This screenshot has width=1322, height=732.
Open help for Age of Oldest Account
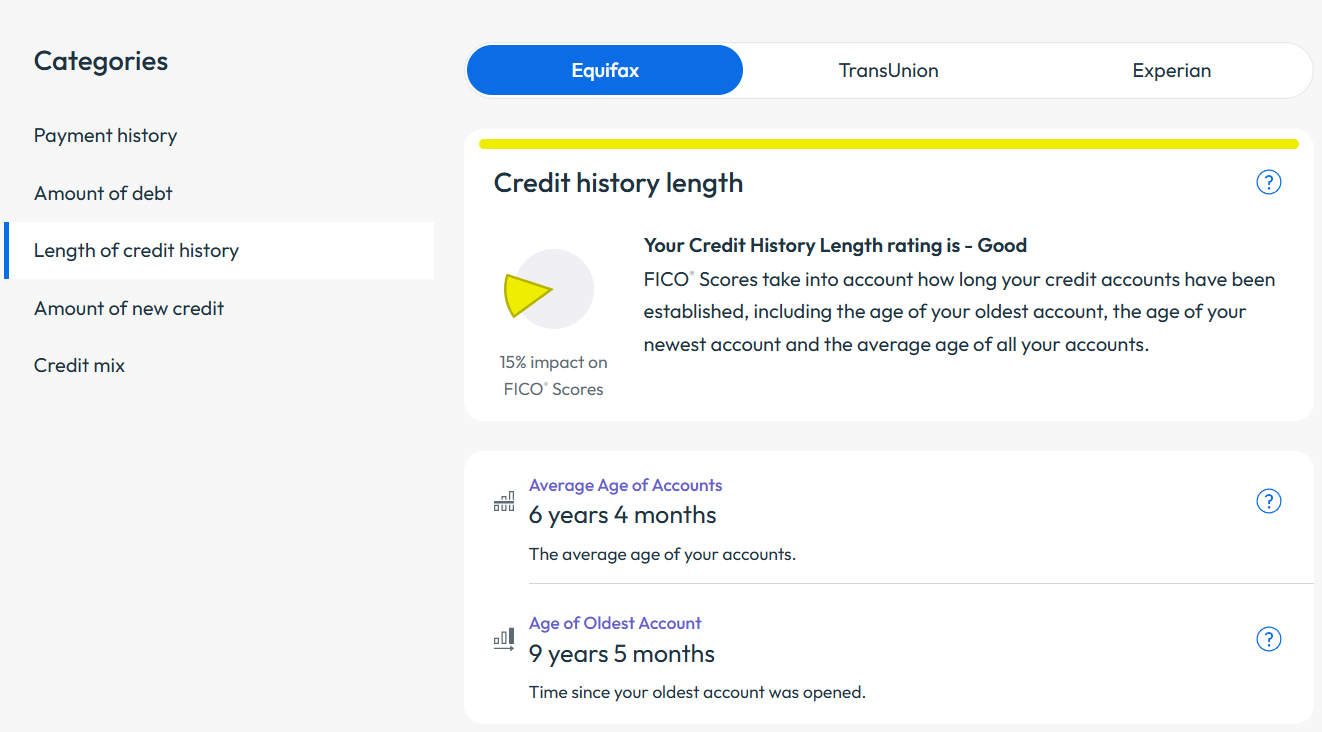coord(1268,639)
